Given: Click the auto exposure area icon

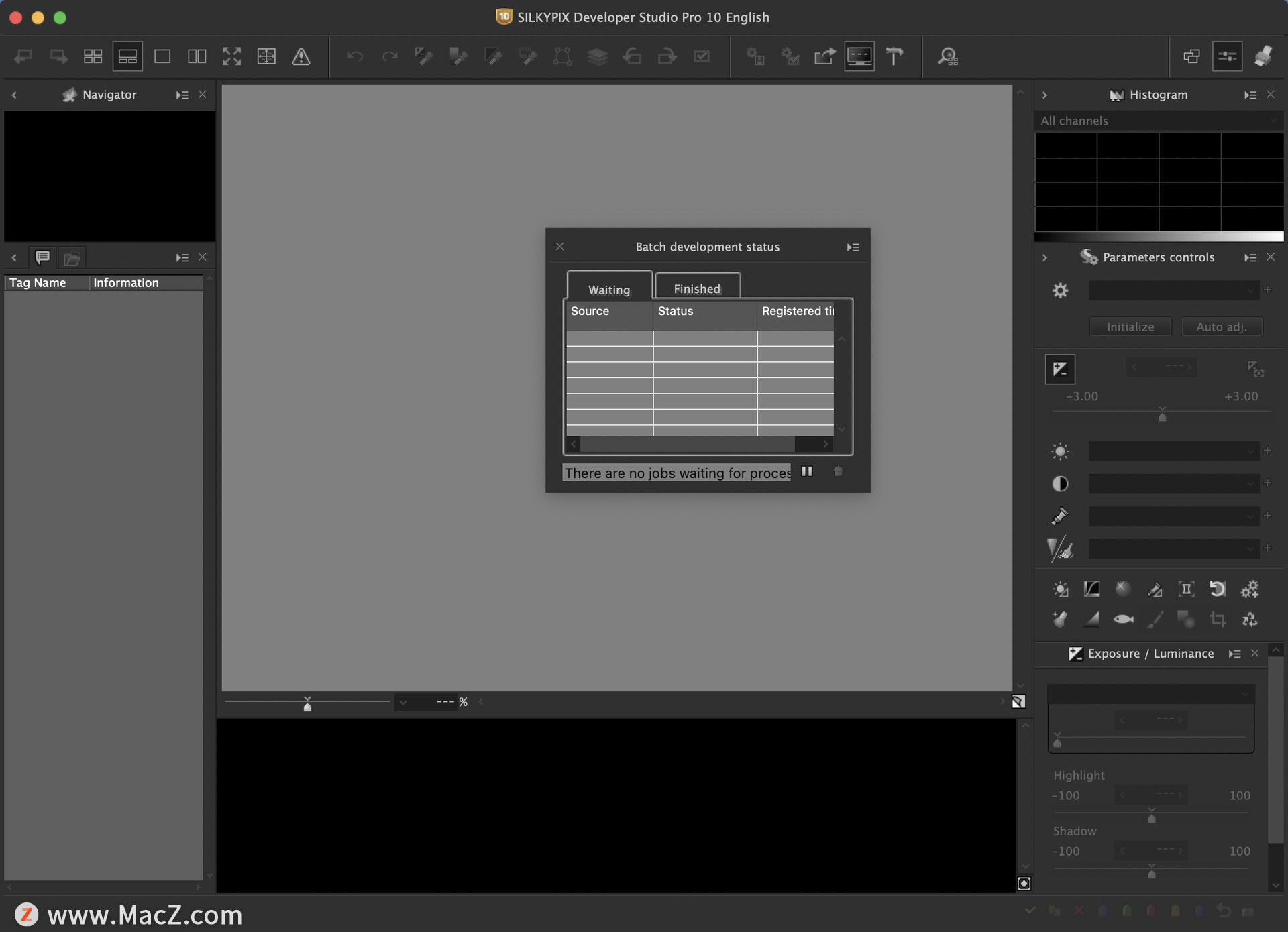Looking at the screenshot, I should [x=1255, y=369].
